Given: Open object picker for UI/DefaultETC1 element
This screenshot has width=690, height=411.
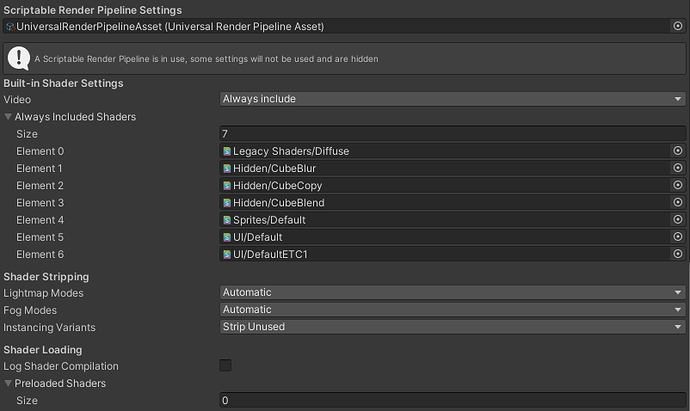Looking at the screenshot, I should (677, 254).
